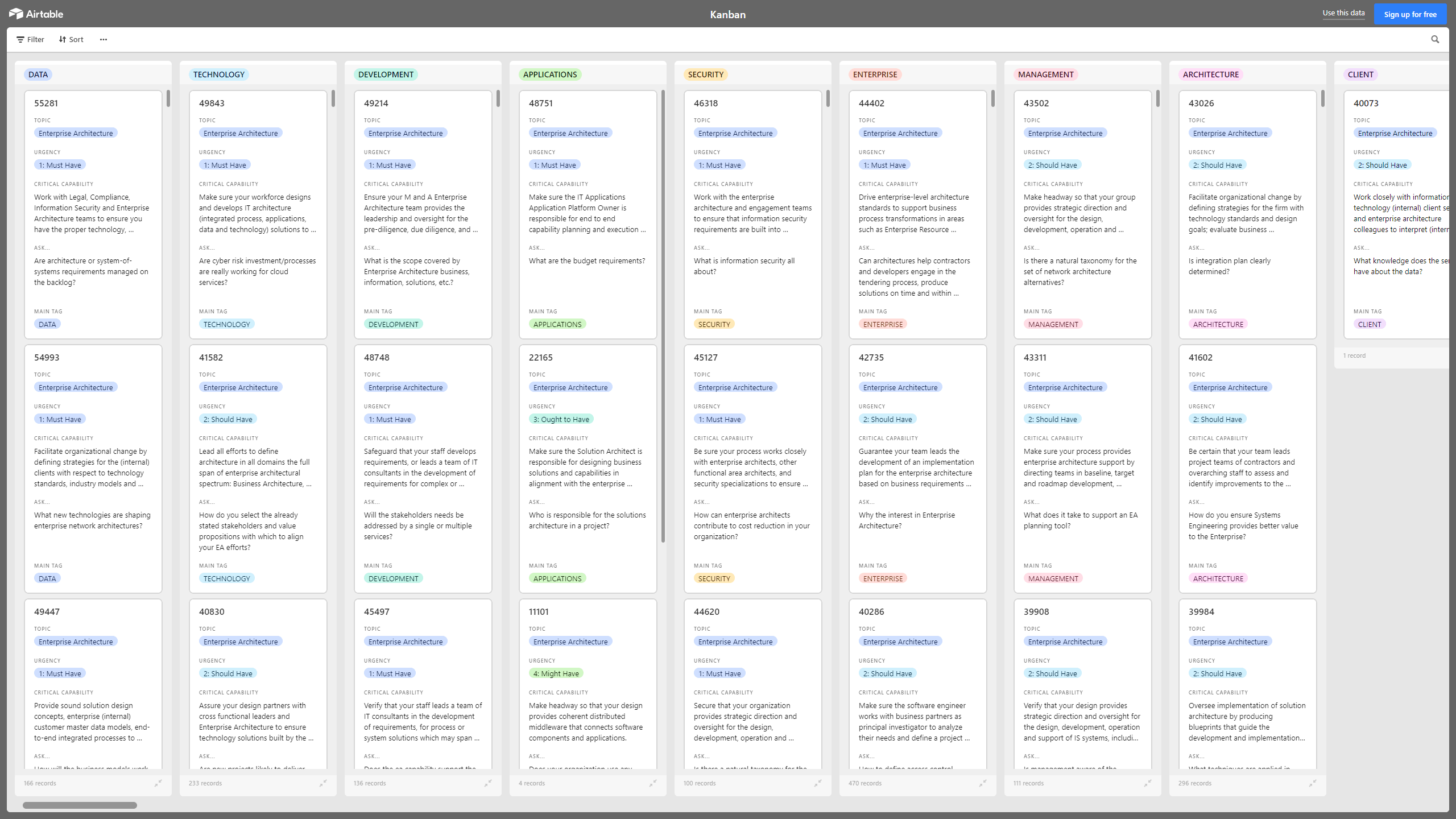Expand the DATA column with its expand icon

pyautogui.click(x=158, y=783)
